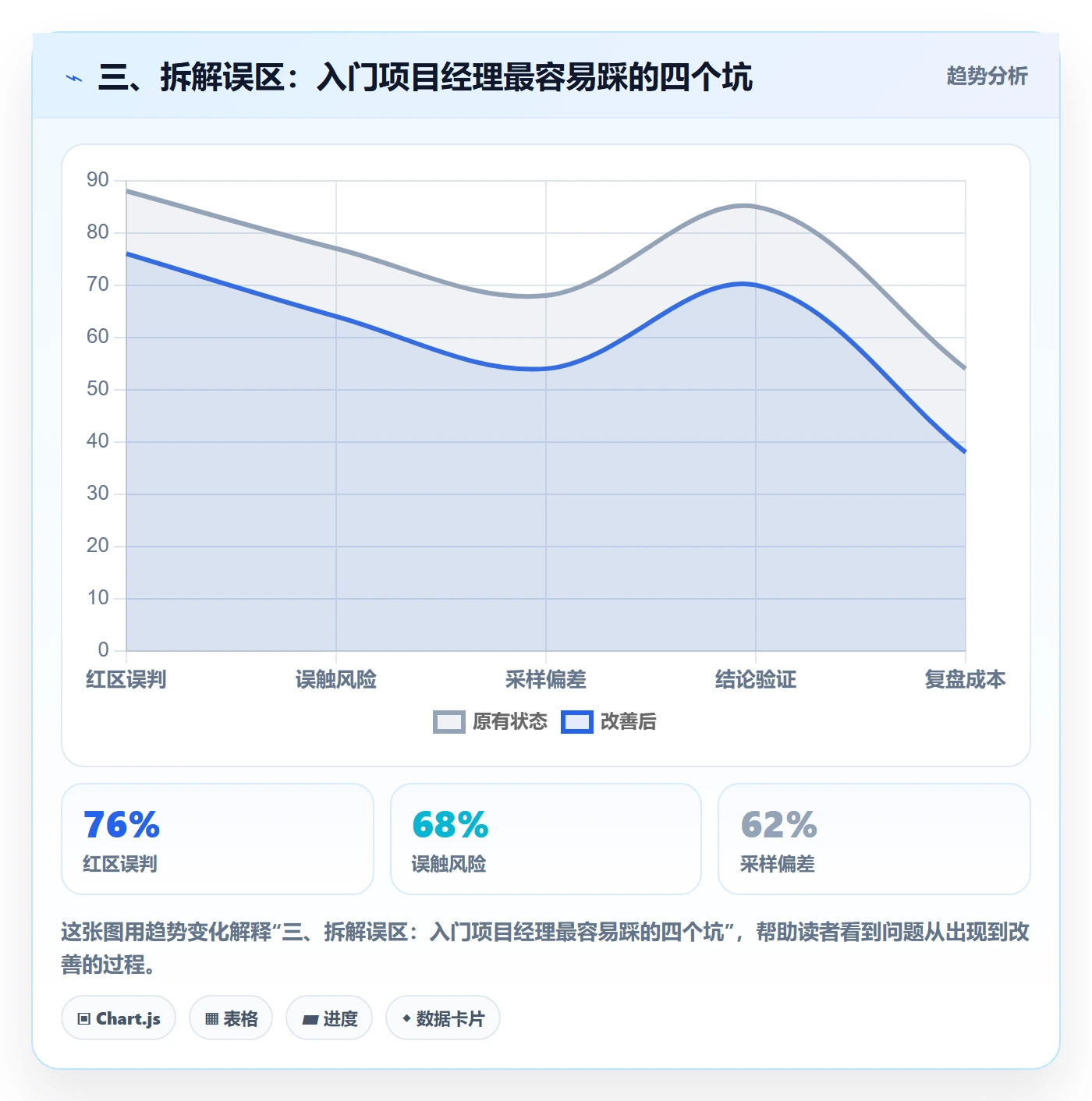Click the 进度 tag chip
The image size is (1092, 1101).
coord(329,1018)
